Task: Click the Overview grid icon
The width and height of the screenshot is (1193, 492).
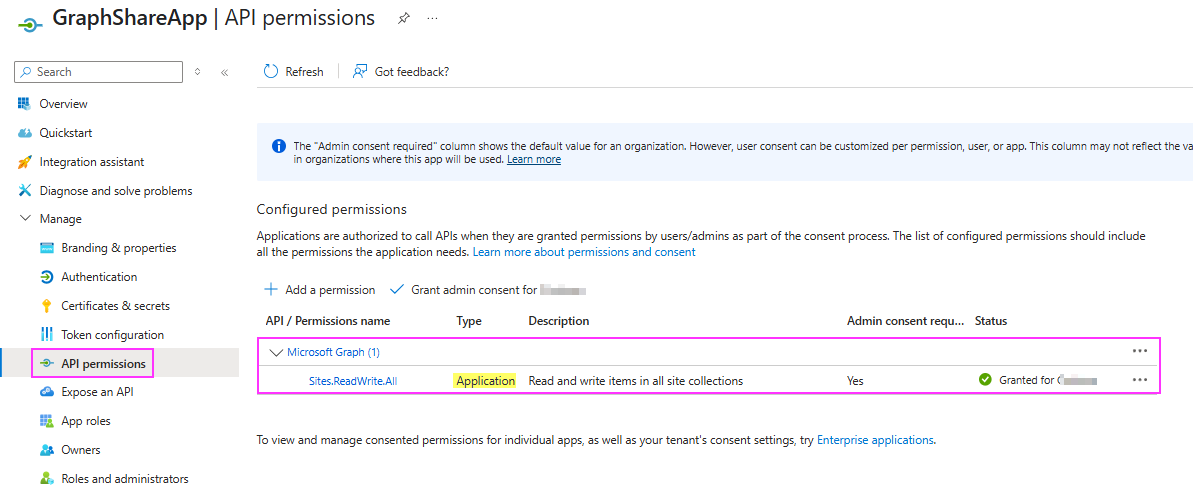Action: [x=24, y=103]
